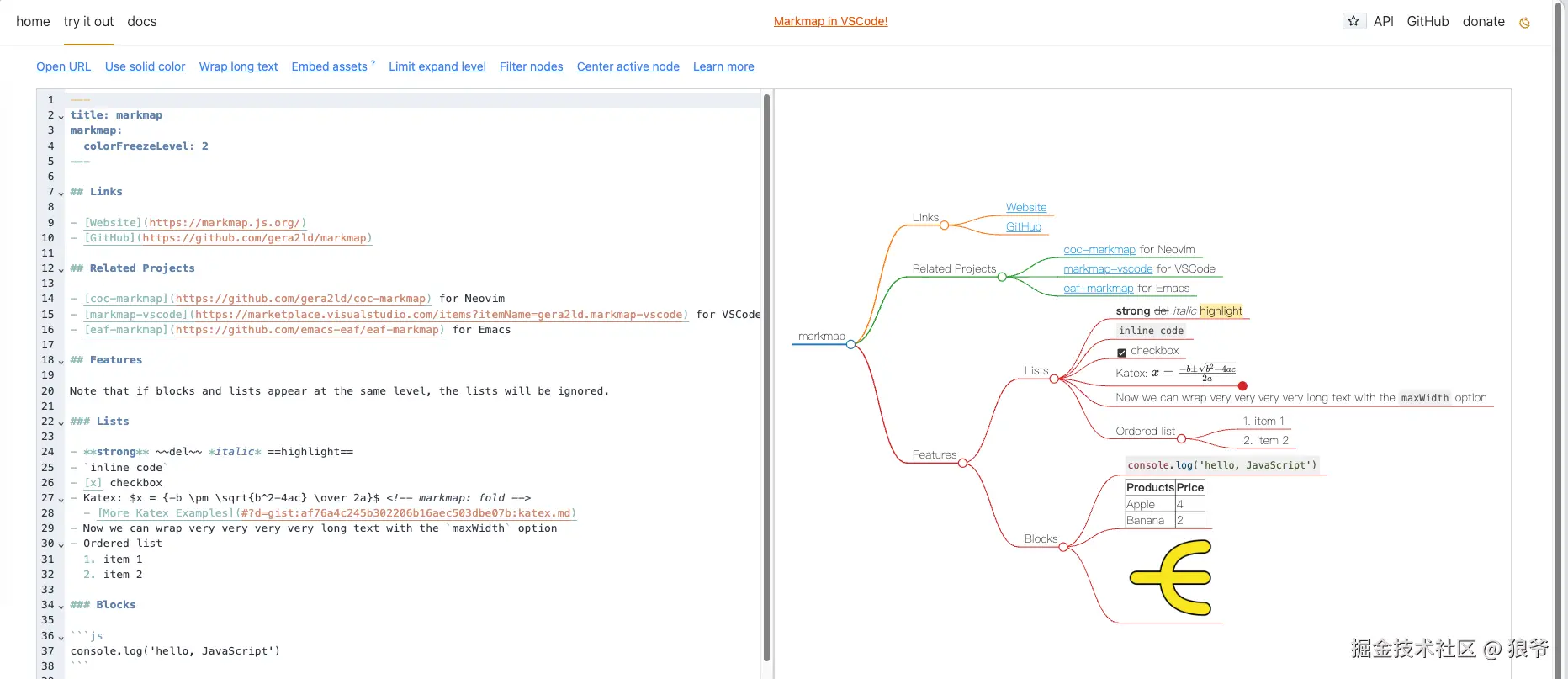
Task: Click the console.log code block node
Action: tap(1222, 465)
